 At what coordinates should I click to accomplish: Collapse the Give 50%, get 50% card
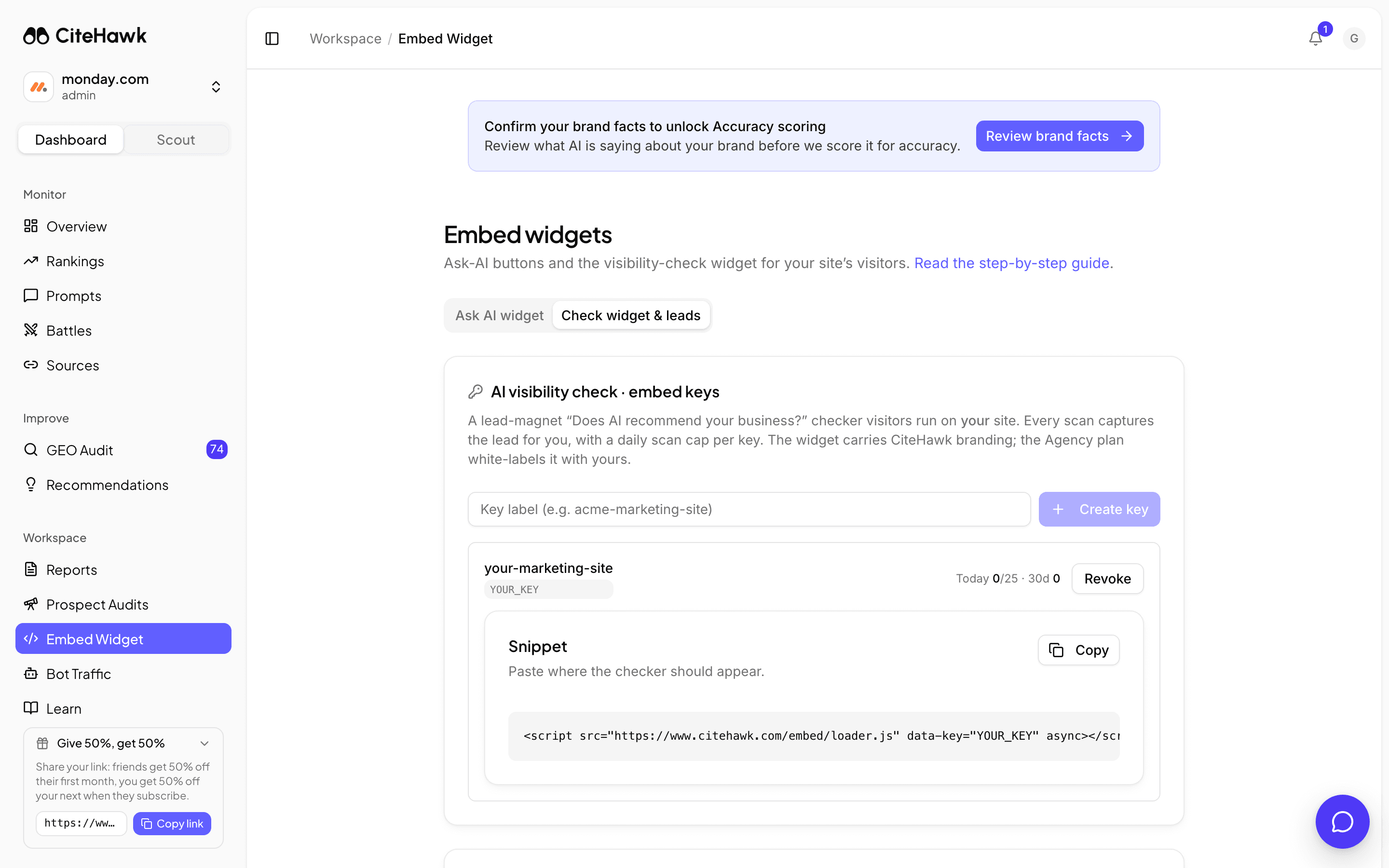point(204,744)
